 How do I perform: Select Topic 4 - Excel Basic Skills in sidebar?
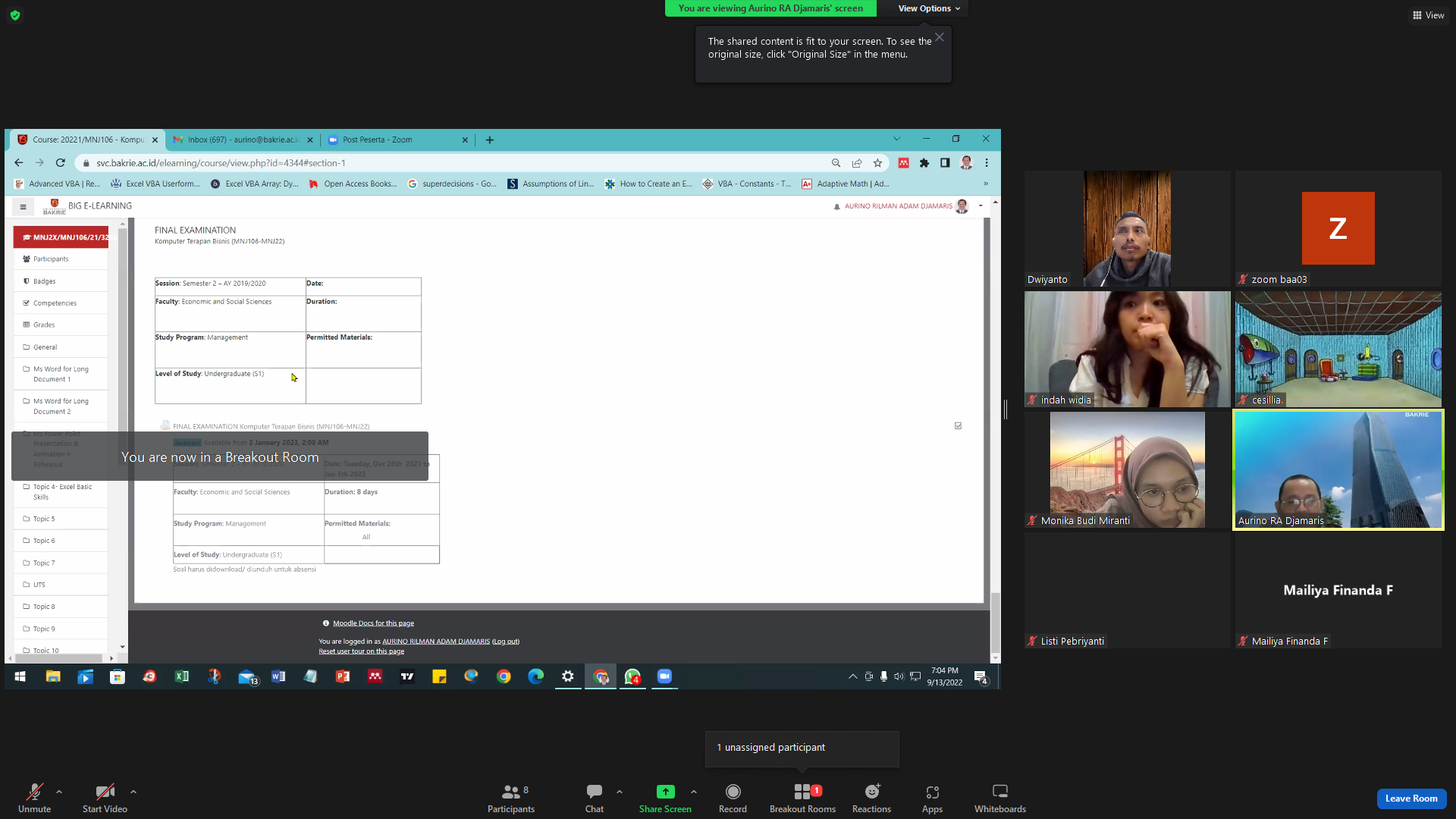click(60, 492)
